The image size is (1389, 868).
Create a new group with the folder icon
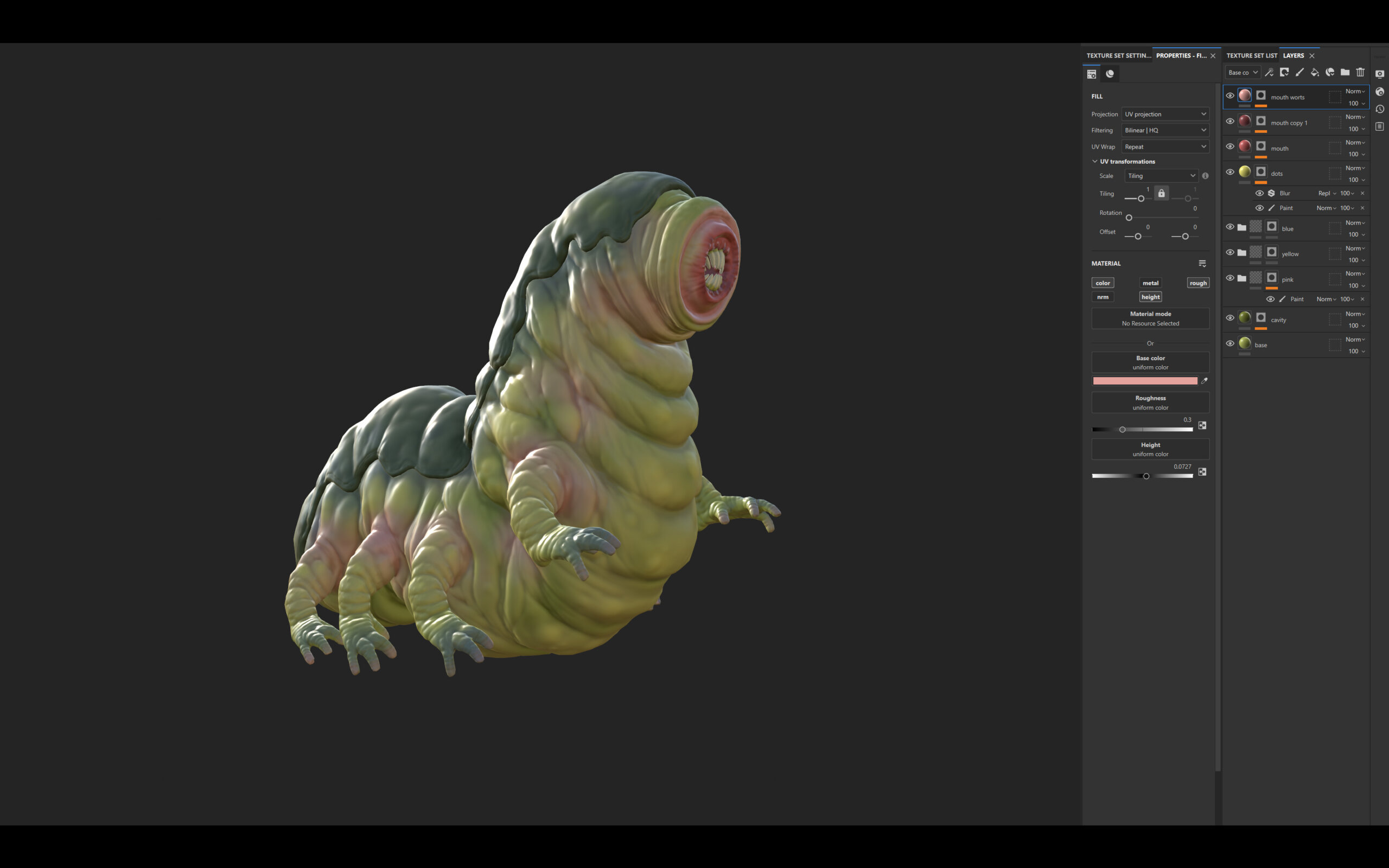(x=1346, y=73)
